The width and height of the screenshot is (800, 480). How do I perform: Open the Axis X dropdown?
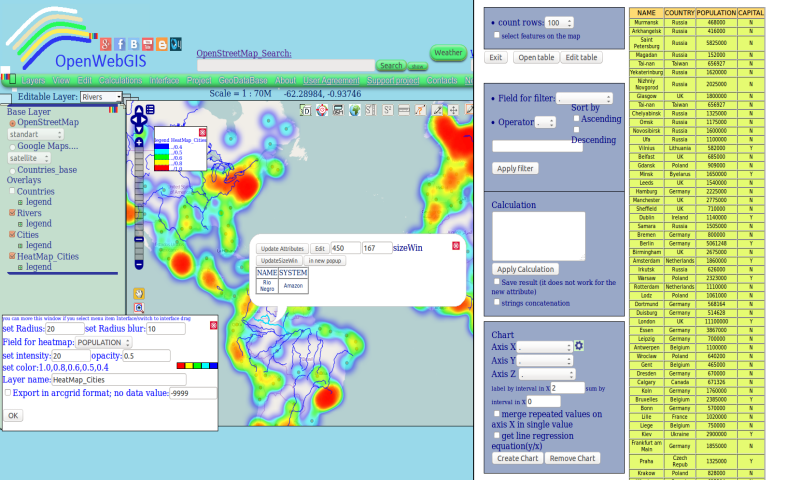coord(544,347)
